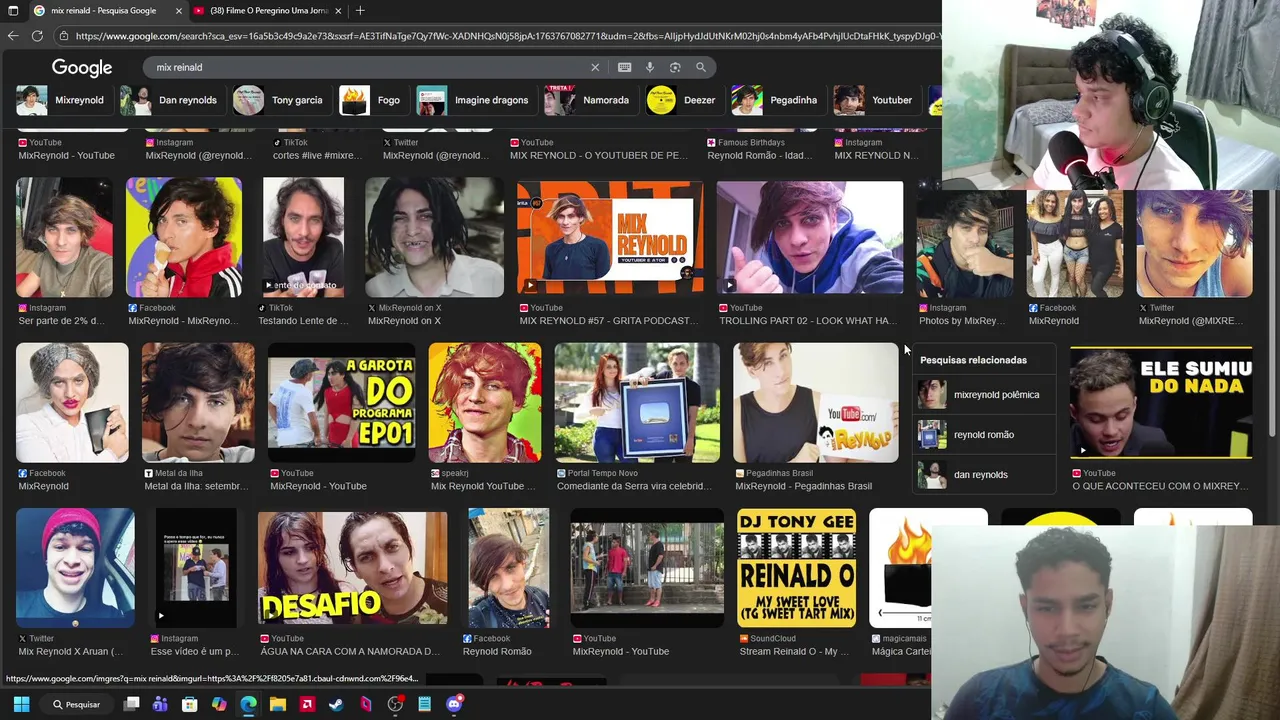
Task: View site information icon in address bar
Action: [x=64, y=36]
